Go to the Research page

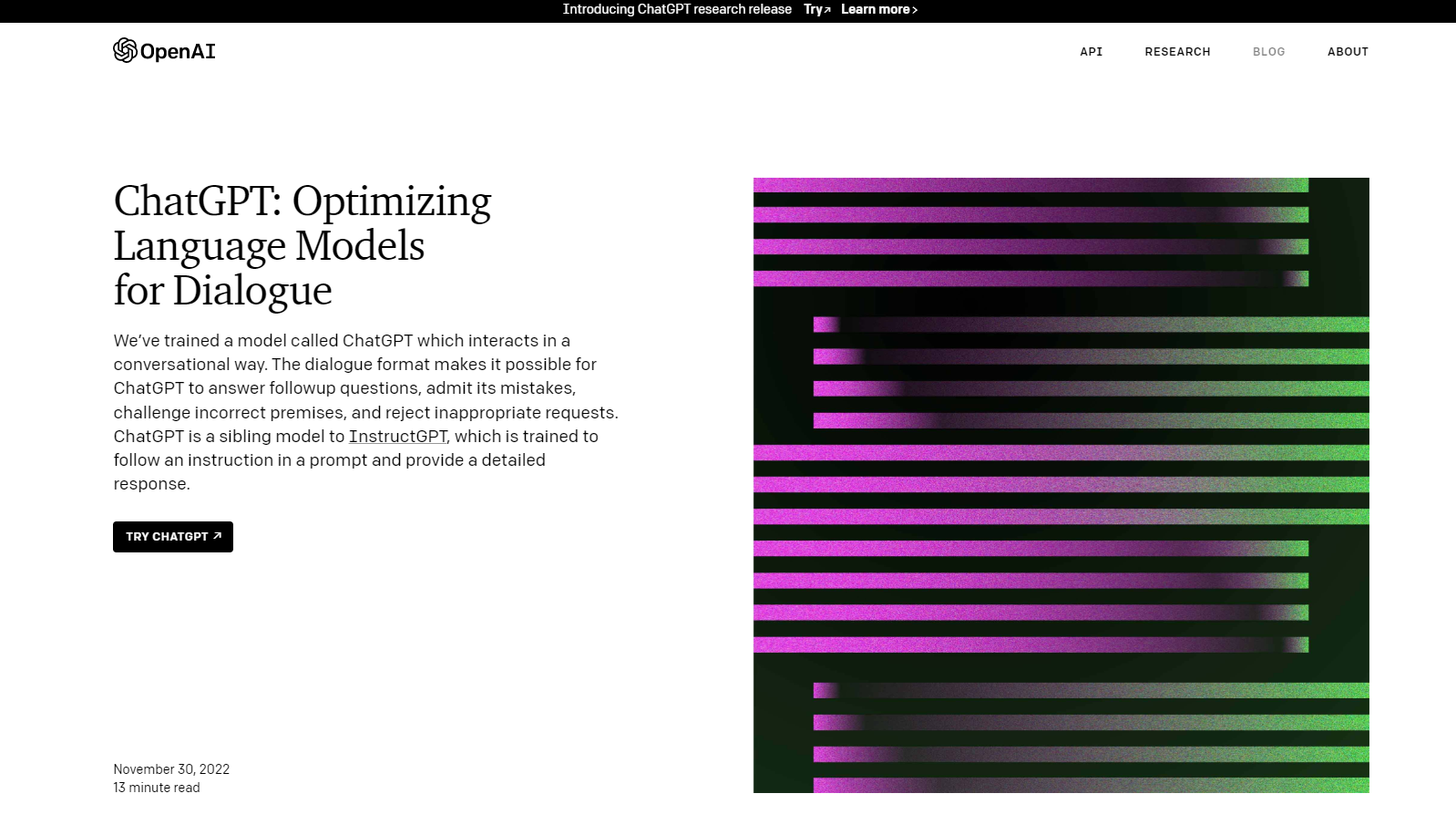click(x=1177, y=52)
